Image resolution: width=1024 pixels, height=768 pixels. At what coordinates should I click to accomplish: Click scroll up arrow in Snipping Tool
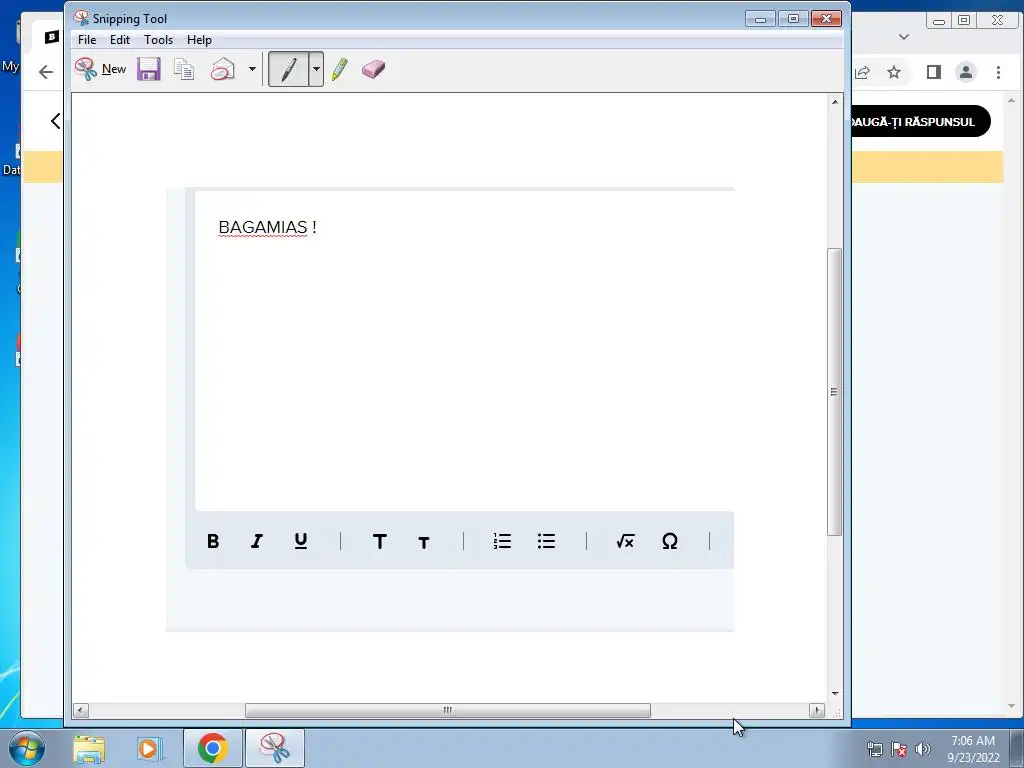[x=835, y=102]
